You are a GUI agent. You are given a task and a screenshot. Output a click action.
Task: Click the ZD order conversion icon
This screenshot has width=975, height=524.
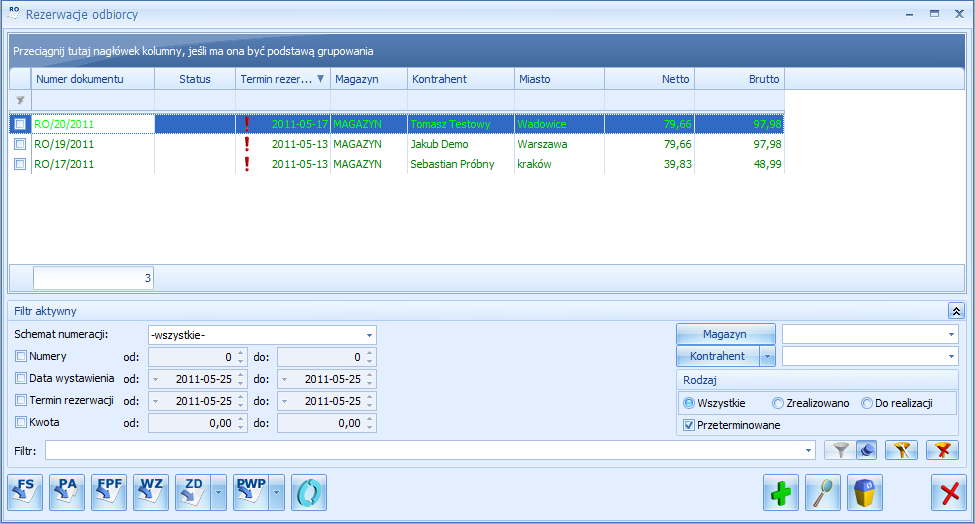coord(193,492)
